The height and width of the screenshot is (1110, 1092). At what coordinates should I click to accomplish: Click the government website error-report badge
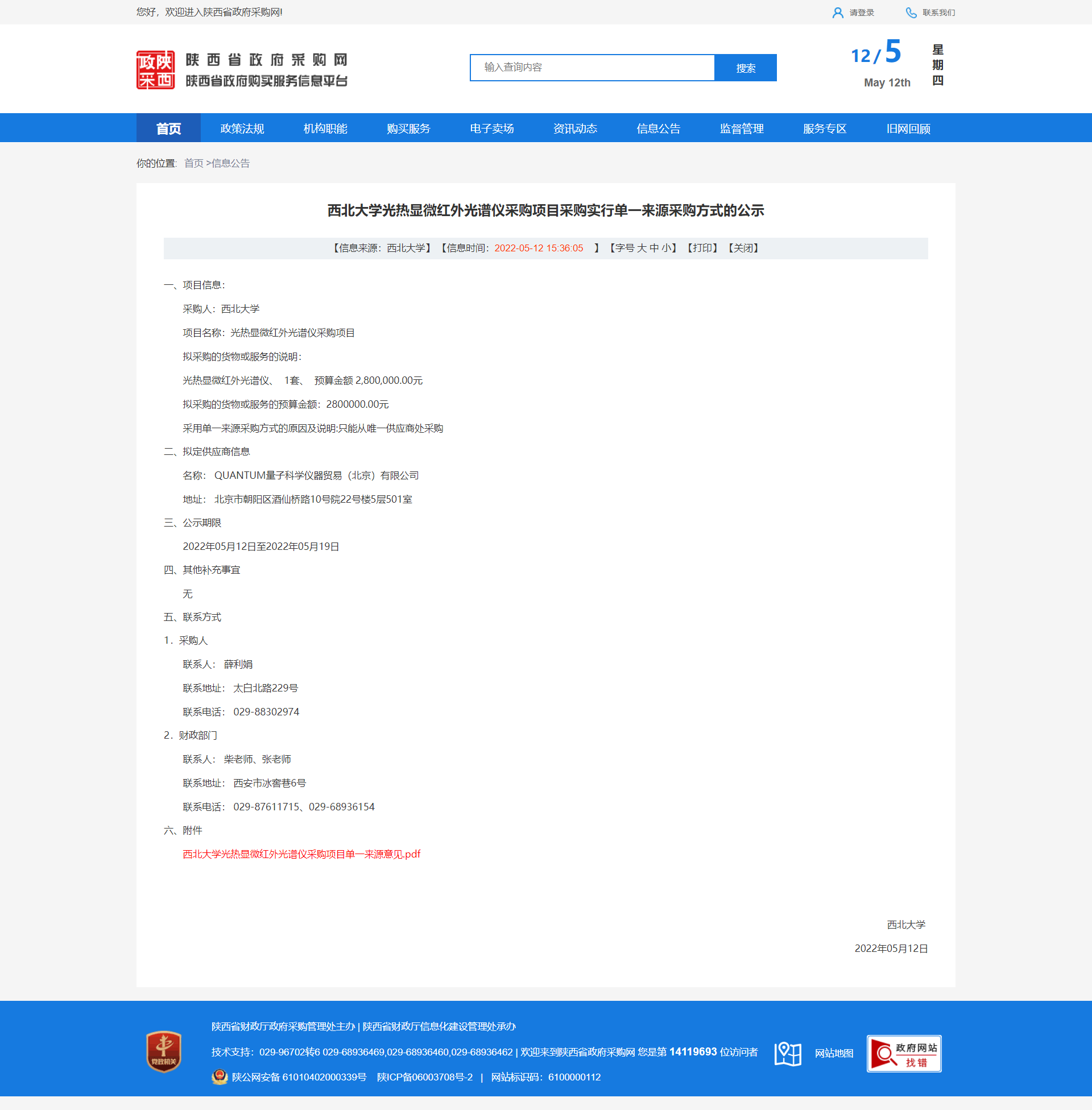click(x=903, y=1053)
